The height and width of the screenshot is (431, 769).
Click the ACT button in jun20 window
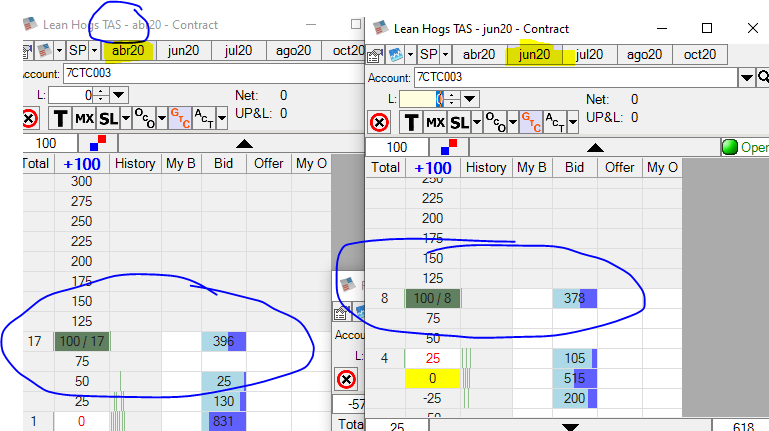(x=555, y=123)
